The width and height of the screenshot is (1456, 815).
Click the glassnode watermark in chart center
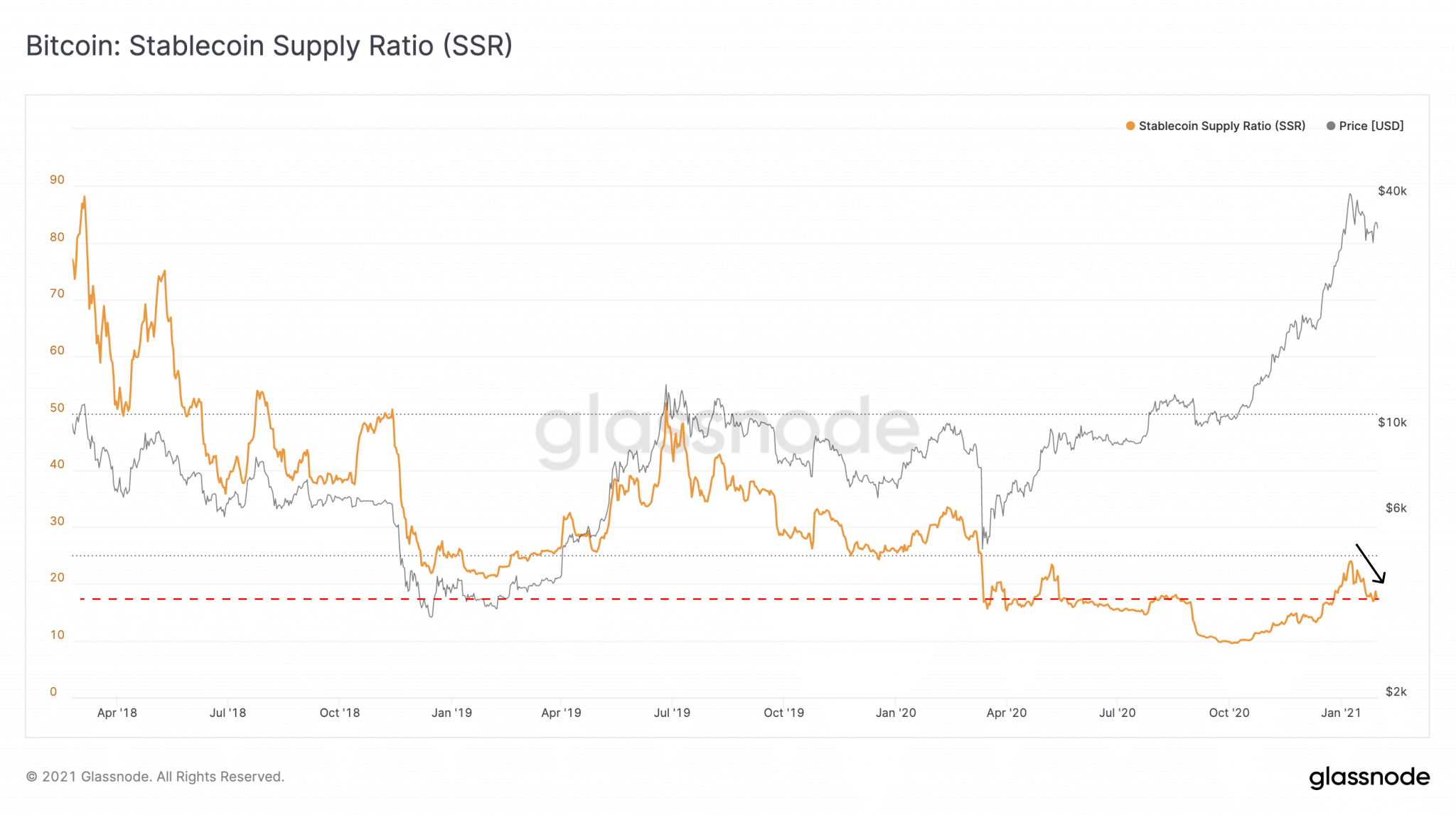[x=727, y=429]
